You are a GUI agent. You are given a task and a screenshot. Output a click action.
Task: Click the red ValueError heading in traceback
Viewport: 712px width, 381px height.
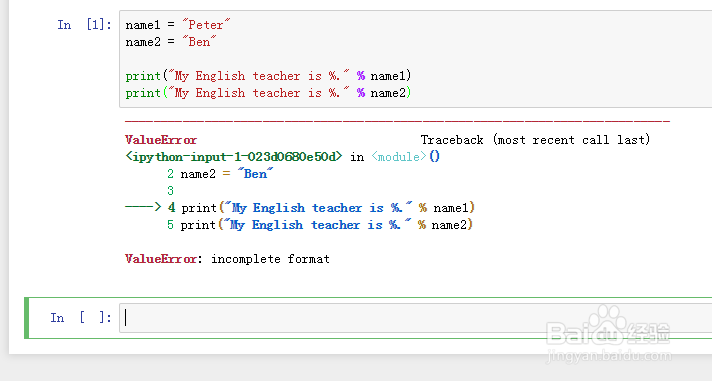point(161,140)
